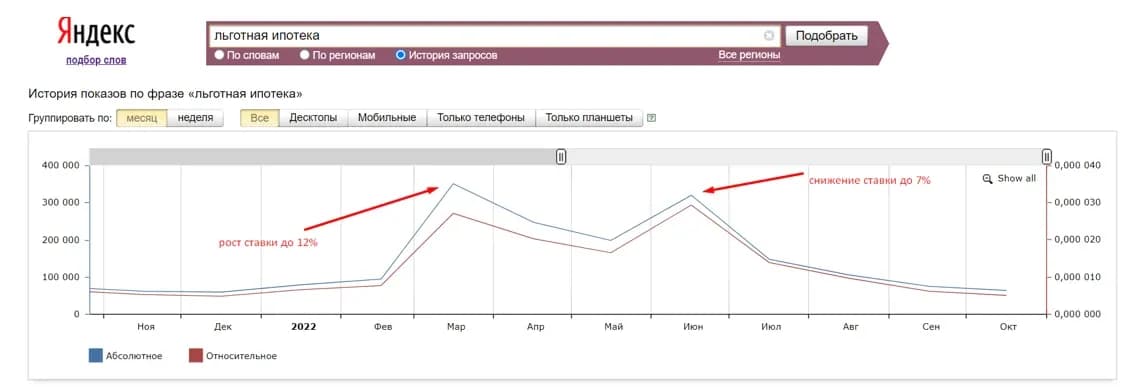Click the Подобрать button
1131x389 pixels.
coord(827,35)
